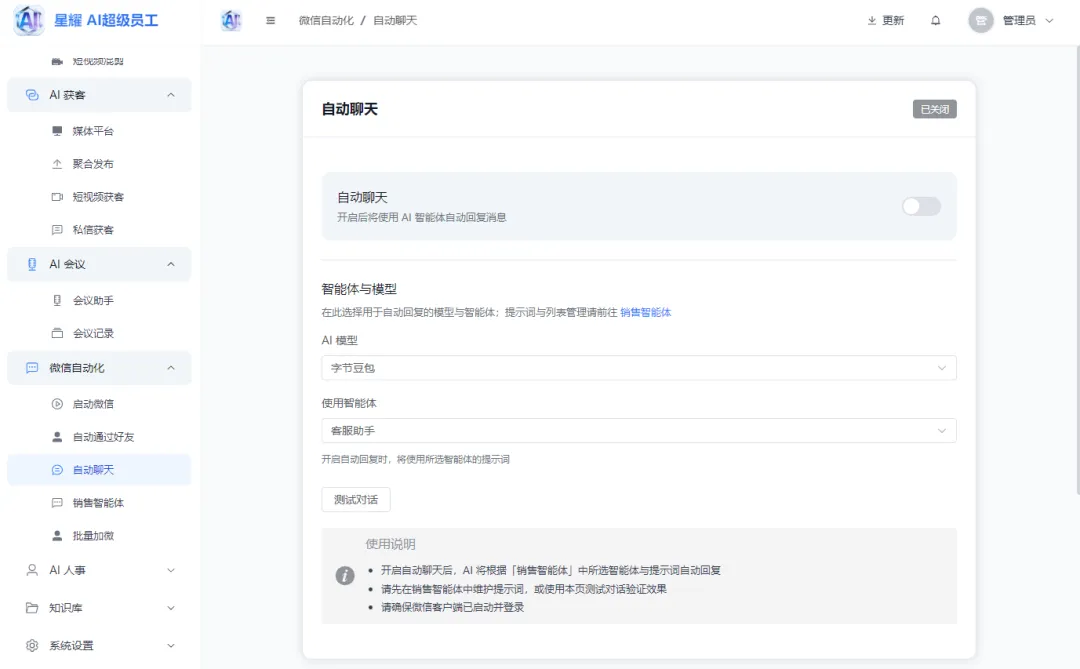Open 短视频获客 via its sidebar icon

click(58, 196)
